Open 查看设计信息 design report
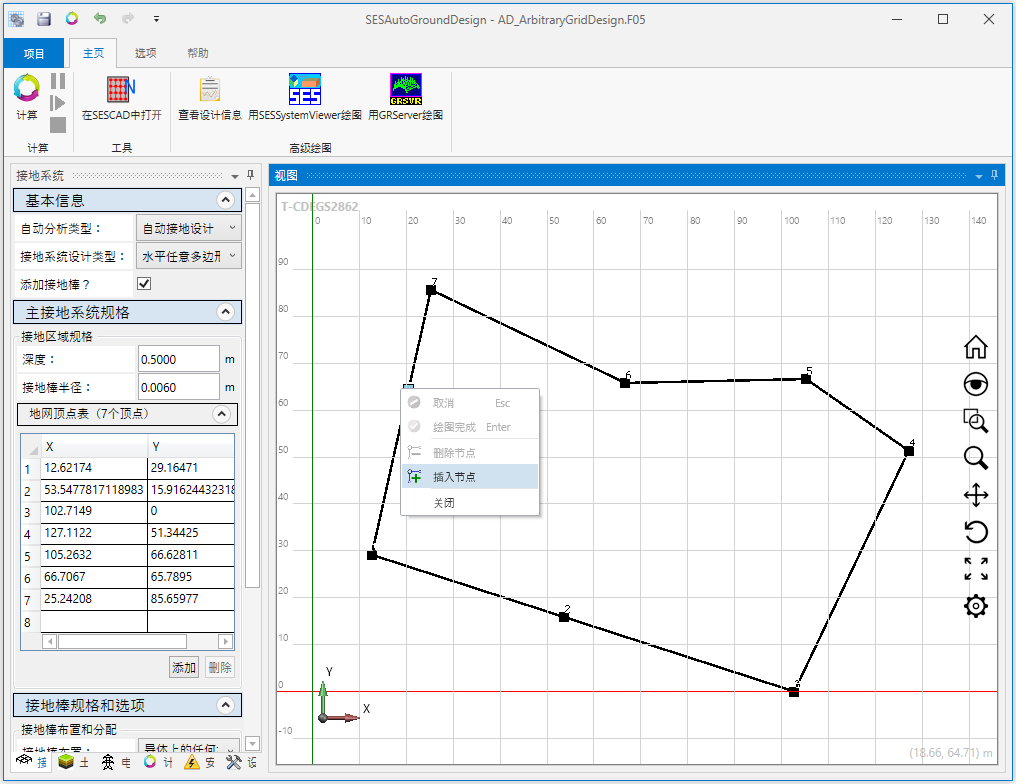 [210, 97]
